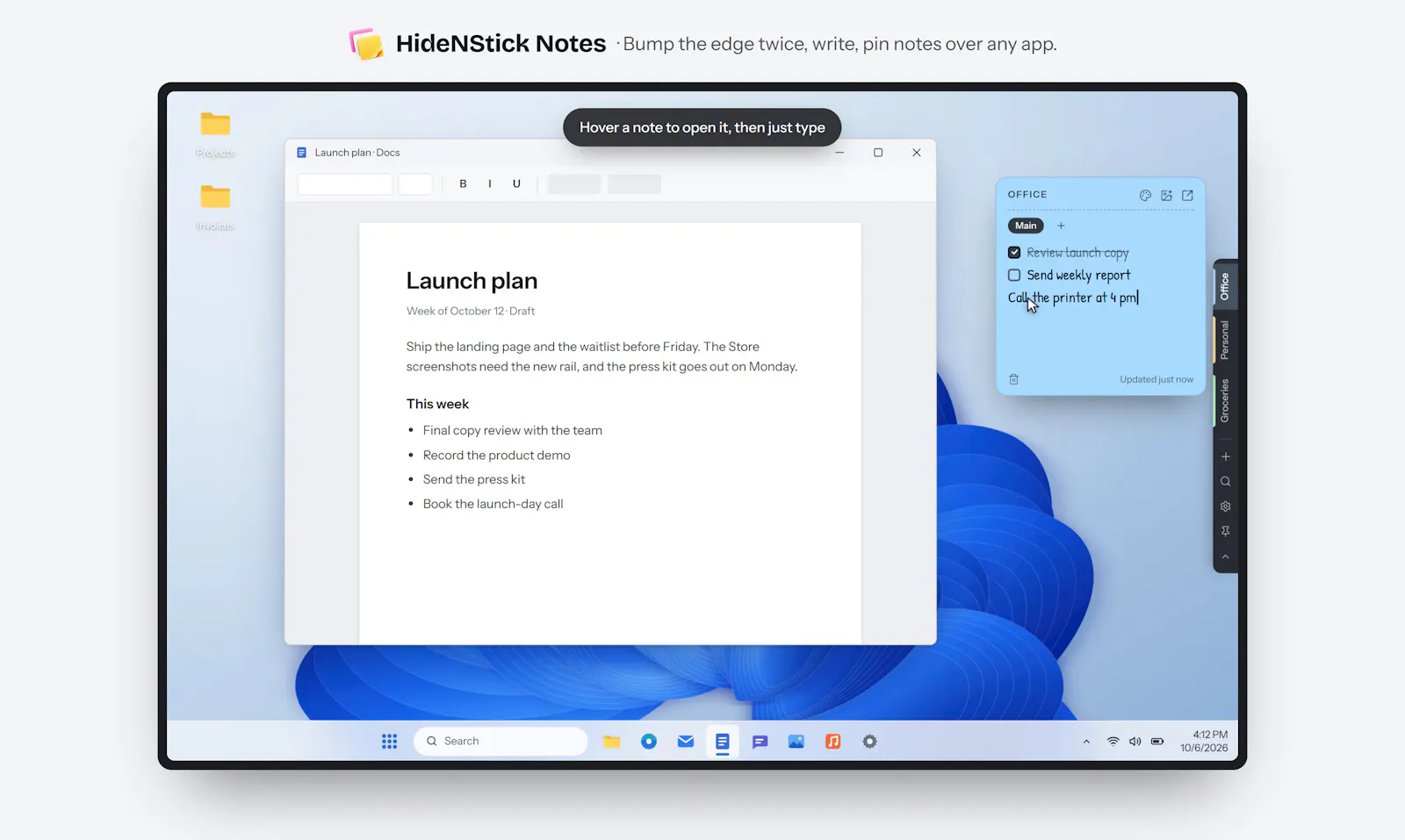
Task: Open the taskbar Start apps grid
Action: point(390,742)
